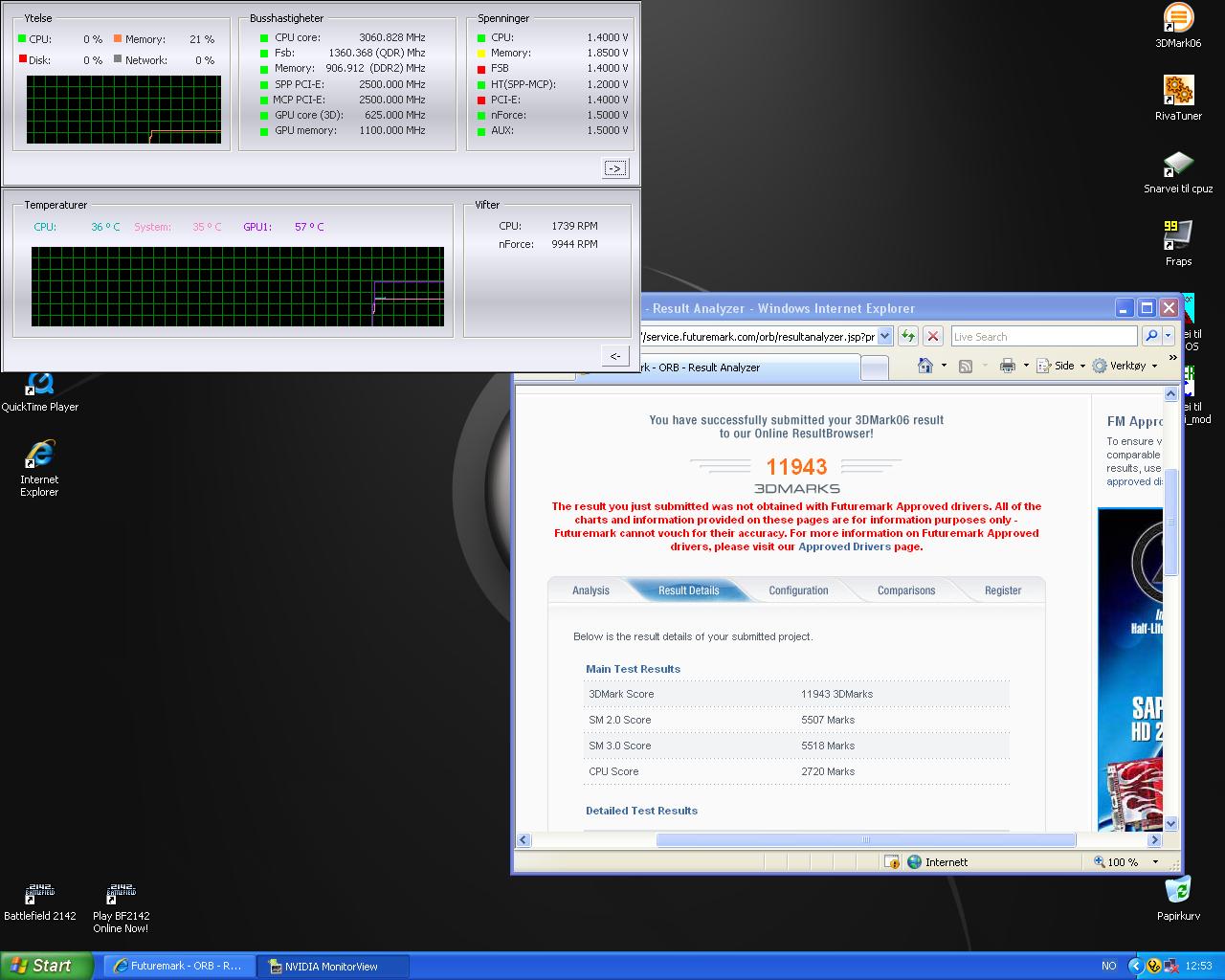Click the IE stop loading icon
The image size is (1225, 980).
[x=933, y=336]
